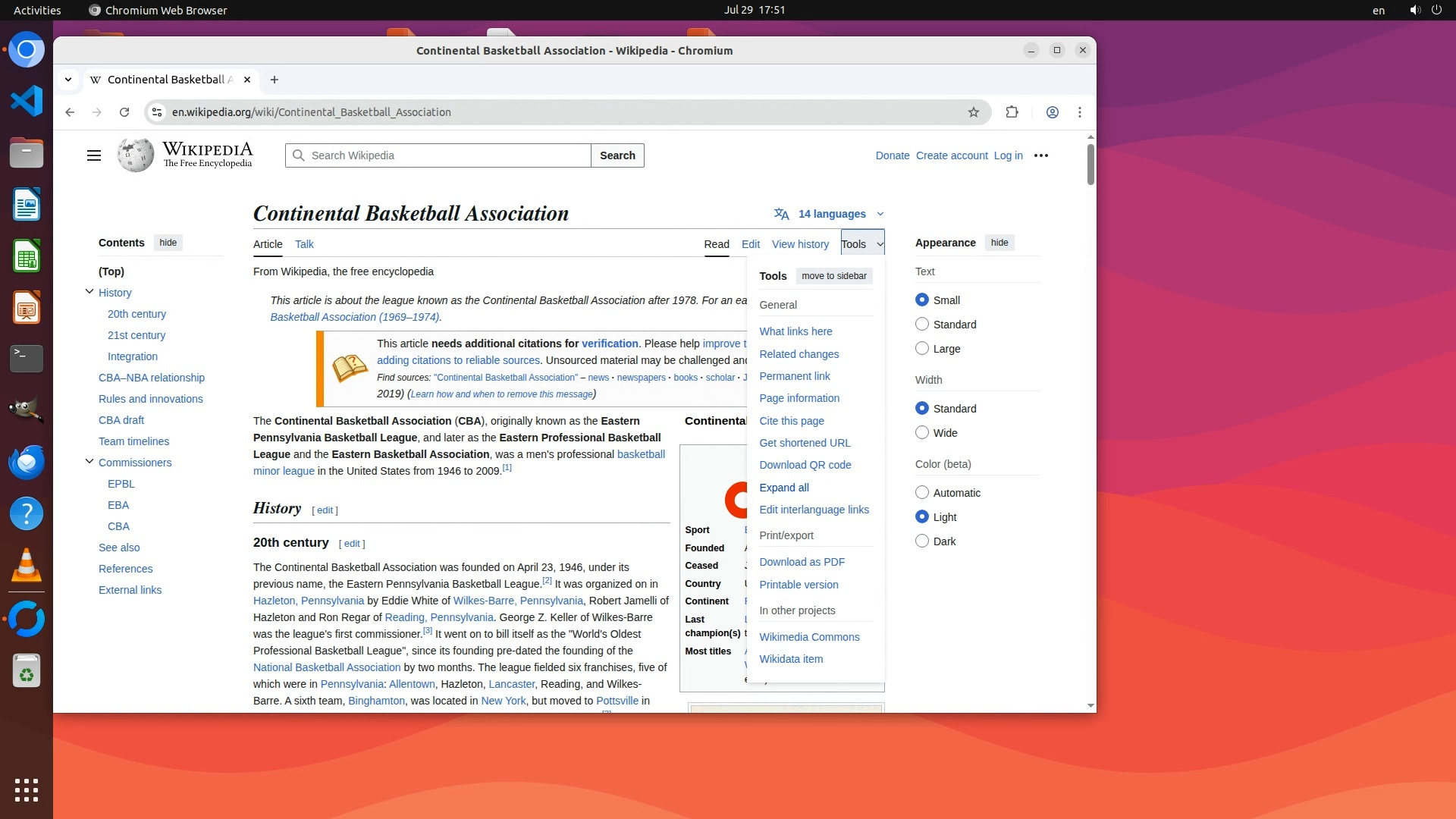1456x819 pixels.
Task: Open personal tools three-dot menu
Action: click(x=1041, y=155)
